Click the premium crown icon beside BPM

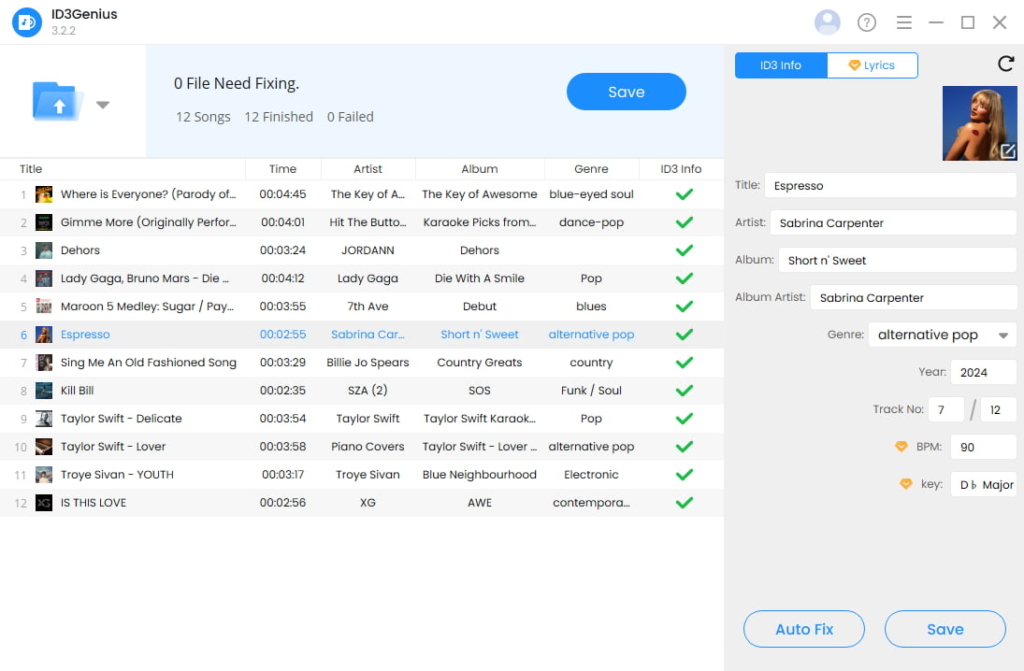point(900,446)
